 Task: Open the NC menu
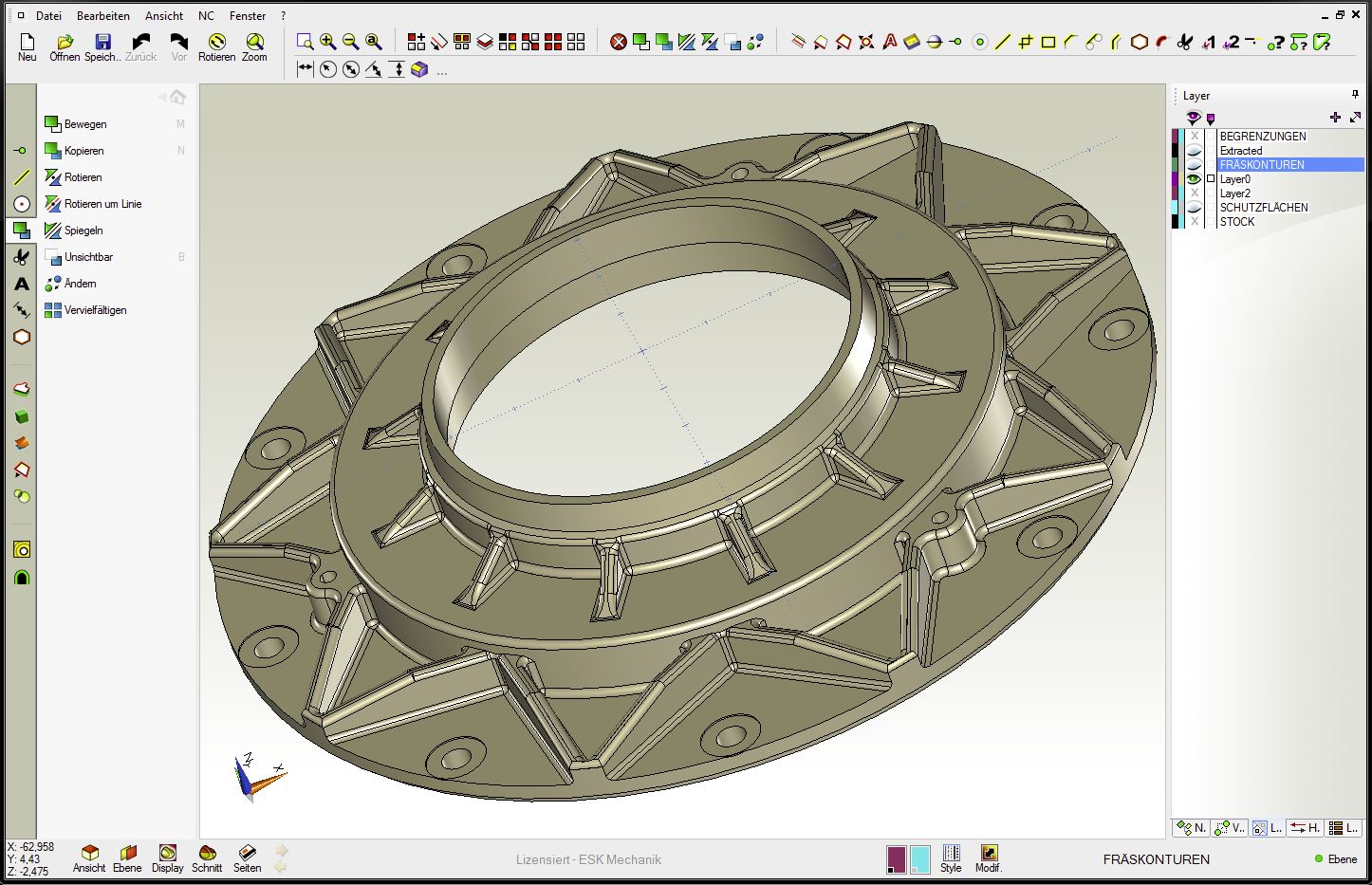pyautogui.click(x=206, y=16)
